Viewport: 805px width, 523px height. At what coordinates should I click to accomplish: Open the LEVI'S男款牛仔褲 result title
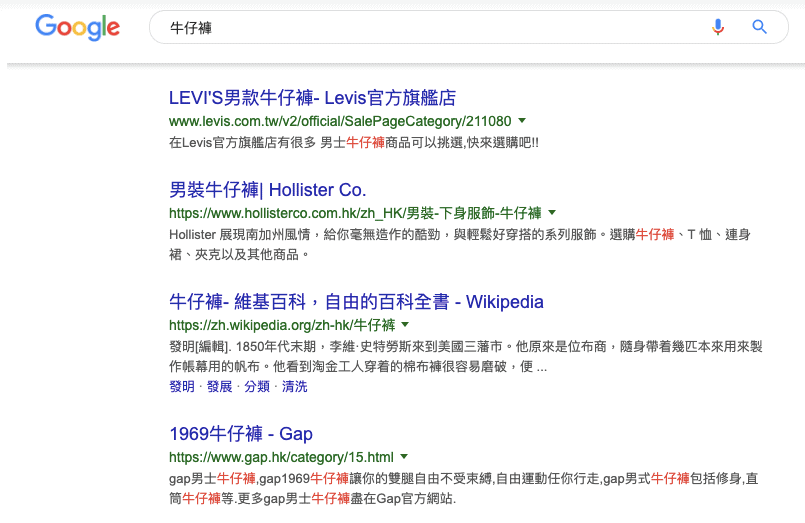click(x=312, y=98)
